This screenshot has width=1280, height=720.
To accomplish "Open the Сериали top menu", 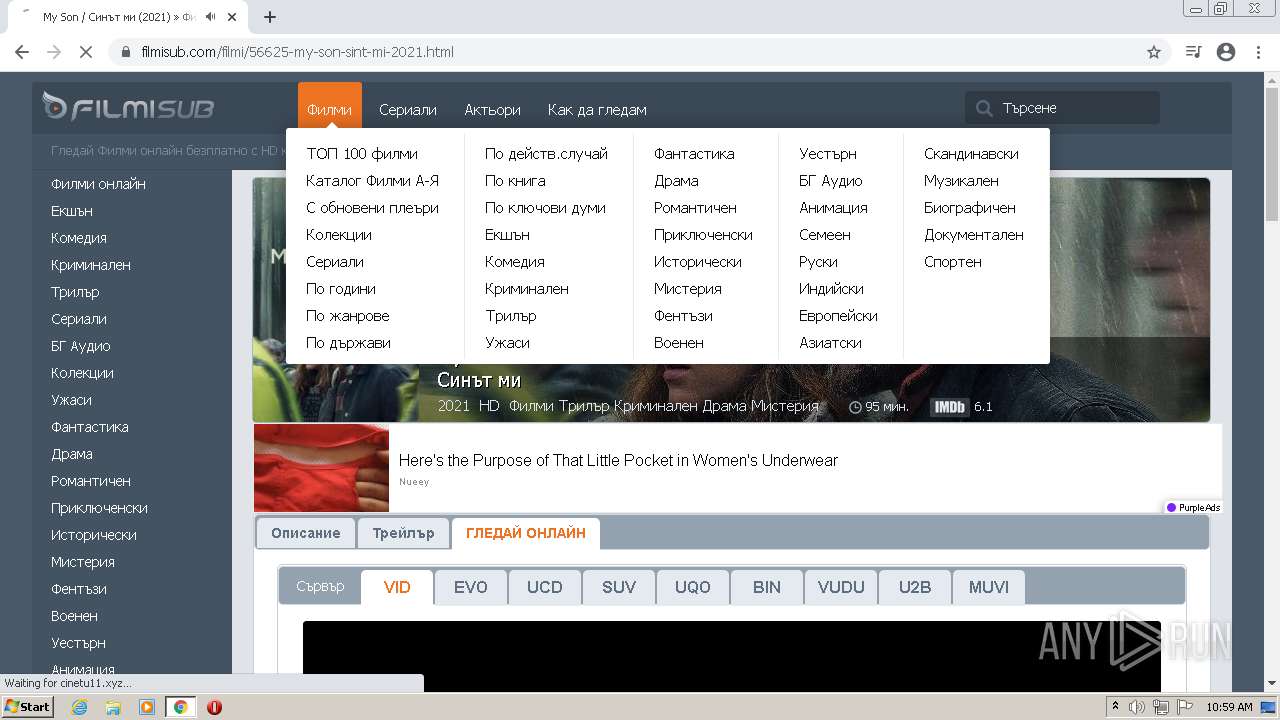I will (x=408, y=110).
